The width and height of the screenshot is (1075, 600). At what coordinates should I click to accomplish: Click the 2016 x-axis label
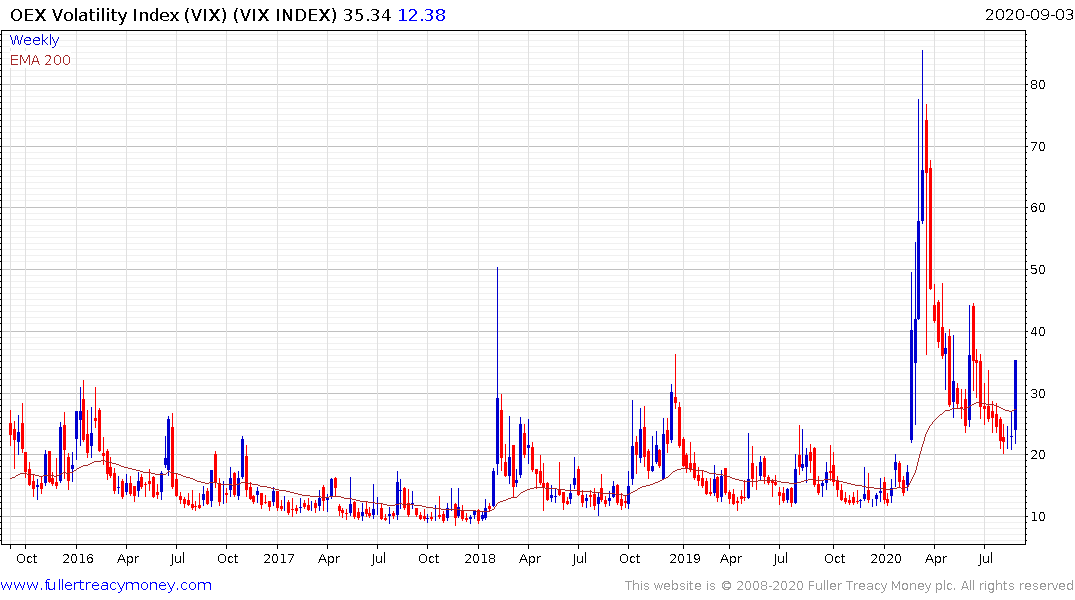77,558
